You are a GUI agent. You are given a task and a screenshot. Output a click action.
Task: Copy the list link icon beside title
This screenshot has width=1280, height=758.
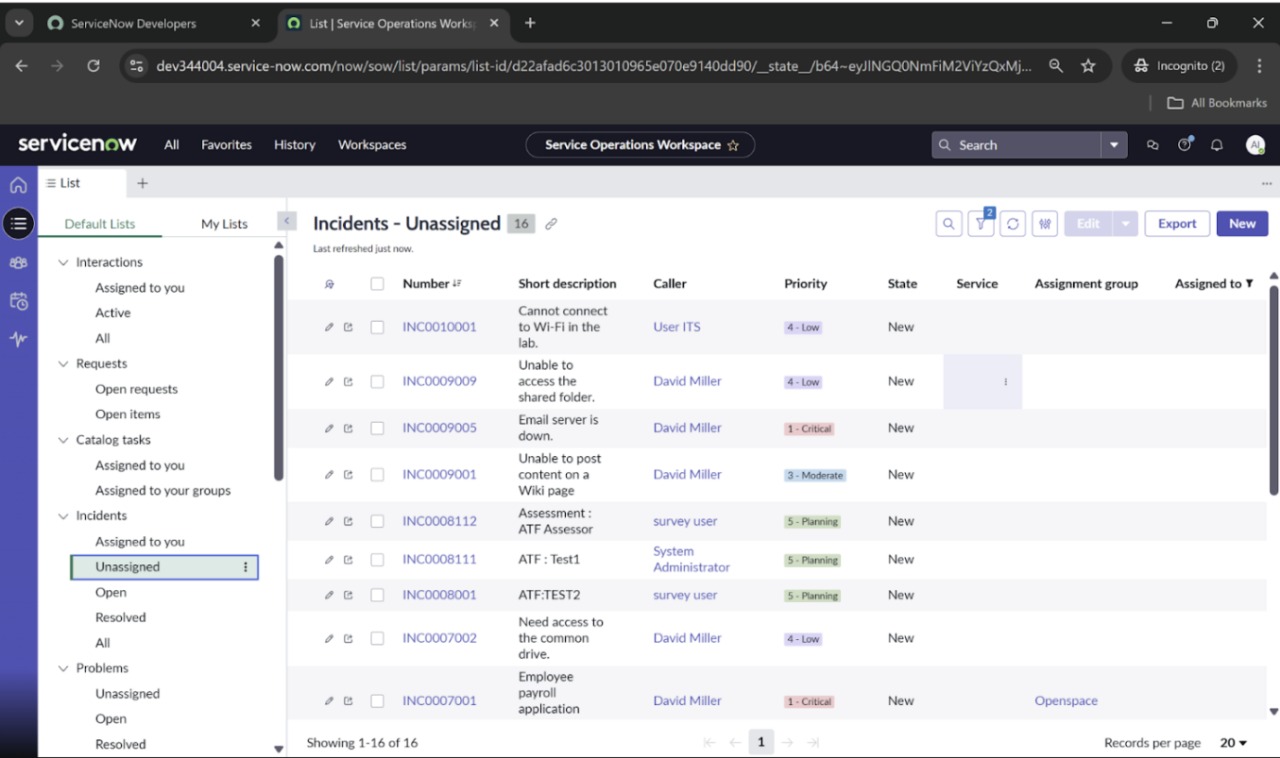551,224
